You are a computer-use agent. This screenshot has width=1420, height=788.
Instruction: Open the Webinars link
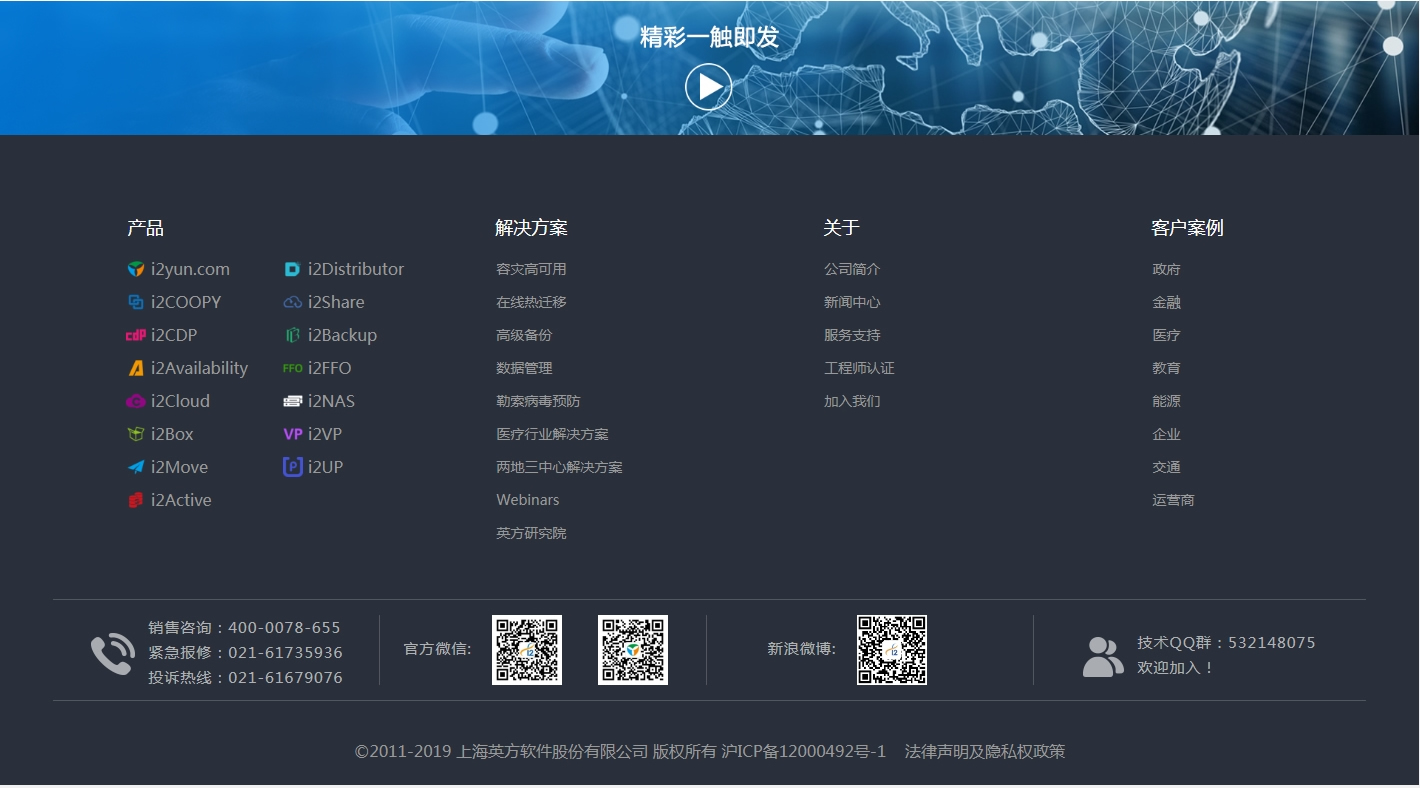528,500
